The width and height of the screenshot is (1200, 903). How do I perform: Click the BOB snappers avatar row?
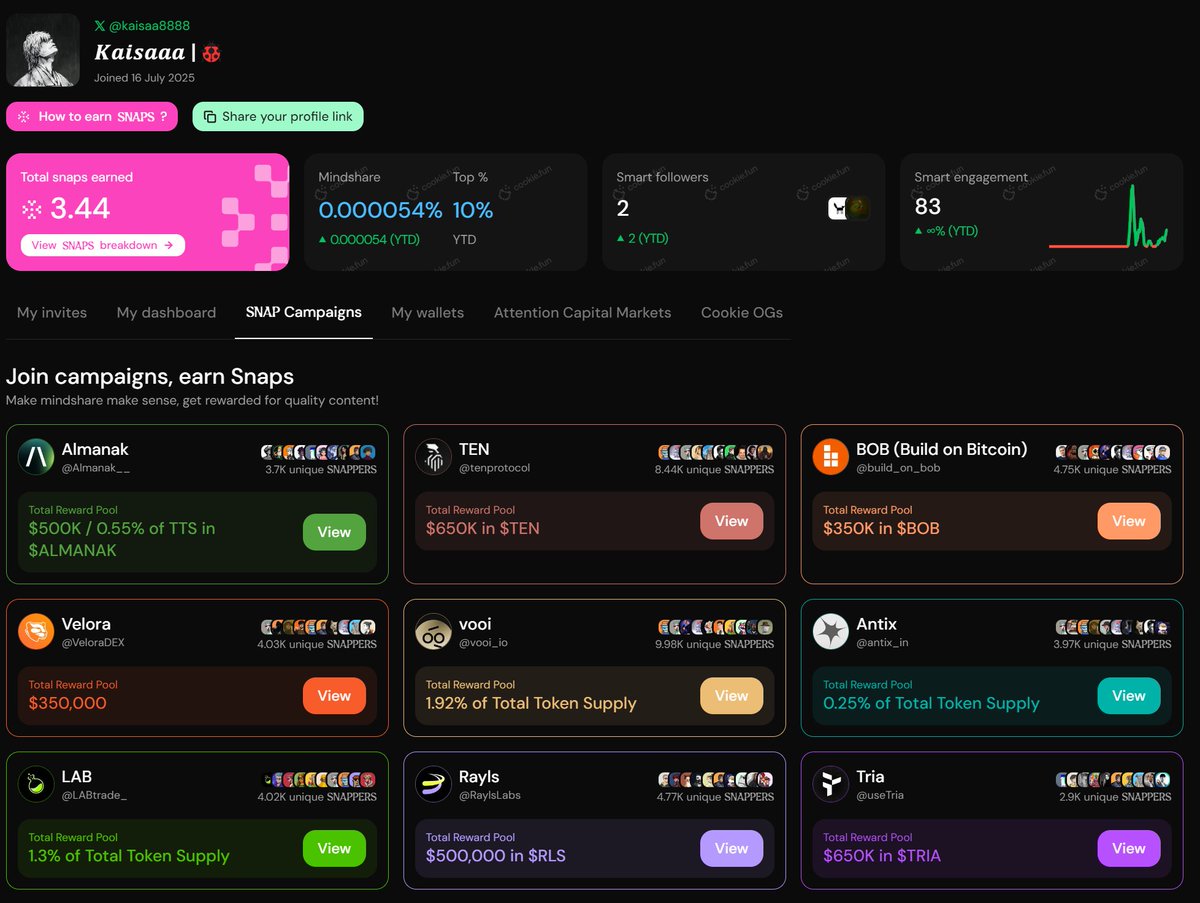tap(1113, 452)
